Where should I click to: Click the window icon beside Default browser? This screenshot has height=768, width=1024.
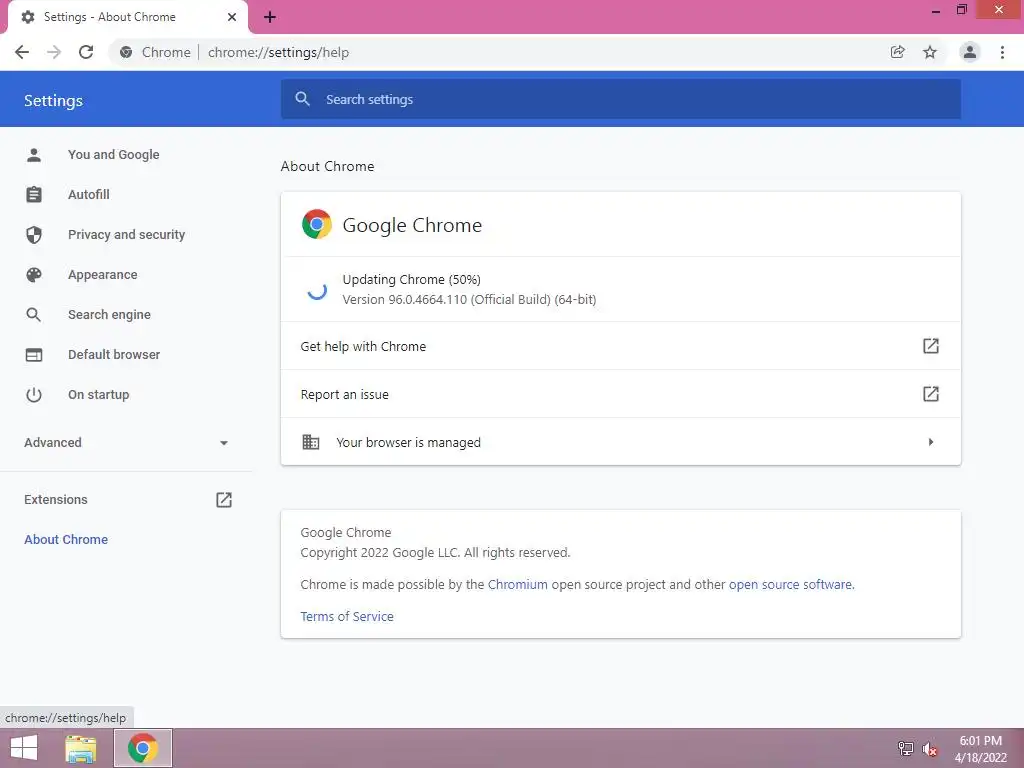(x=34, y=355)
